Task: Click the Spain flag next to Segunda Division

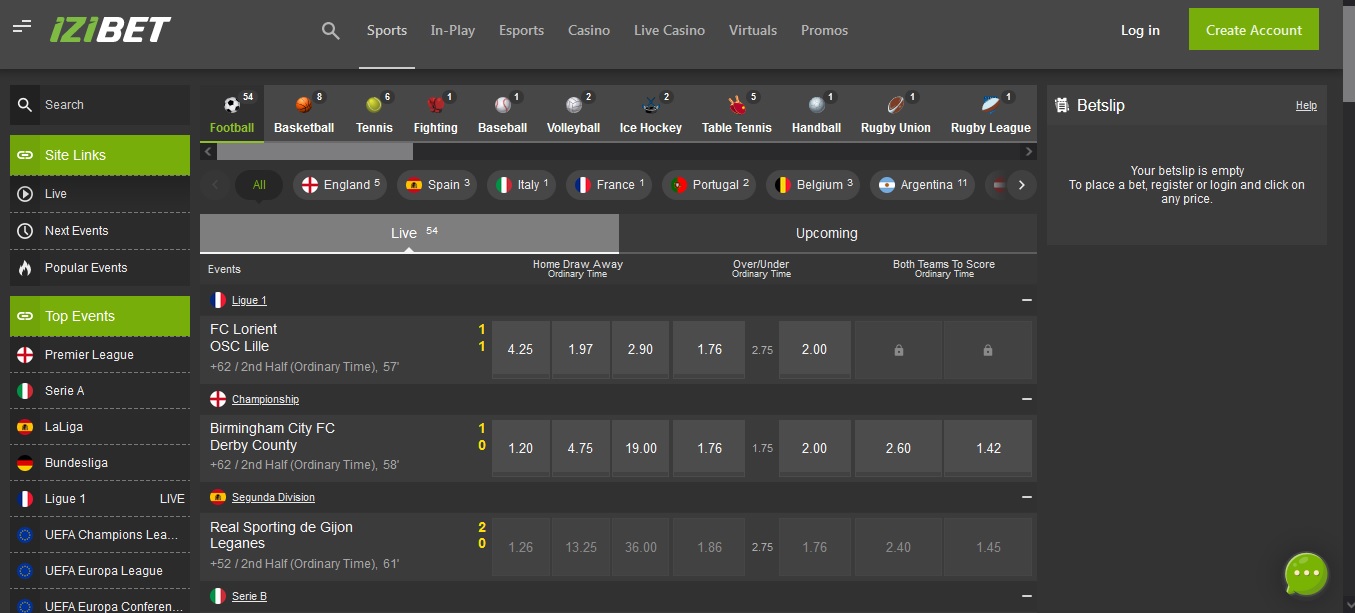Action: [x=218, y=497]
